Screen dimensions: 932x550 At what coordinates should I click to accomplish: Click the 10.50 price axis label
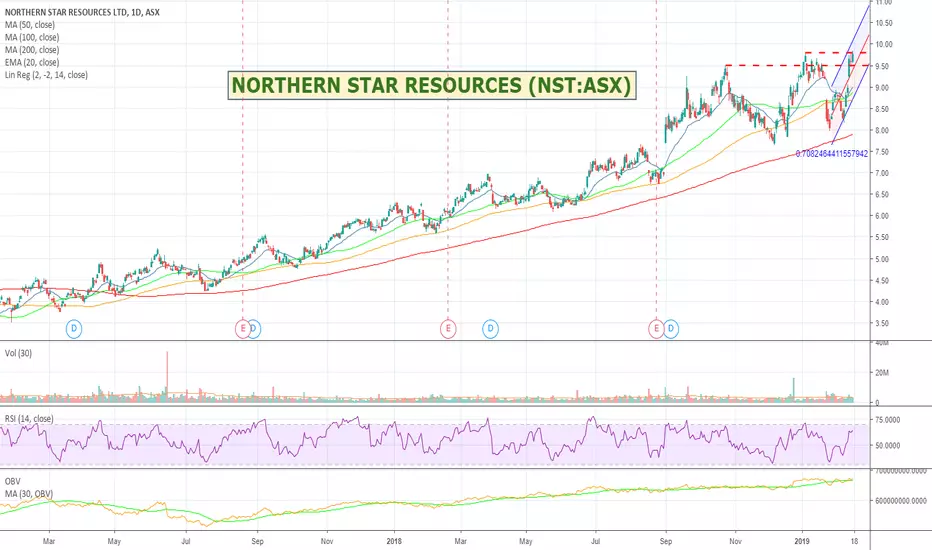pos(884,23)
